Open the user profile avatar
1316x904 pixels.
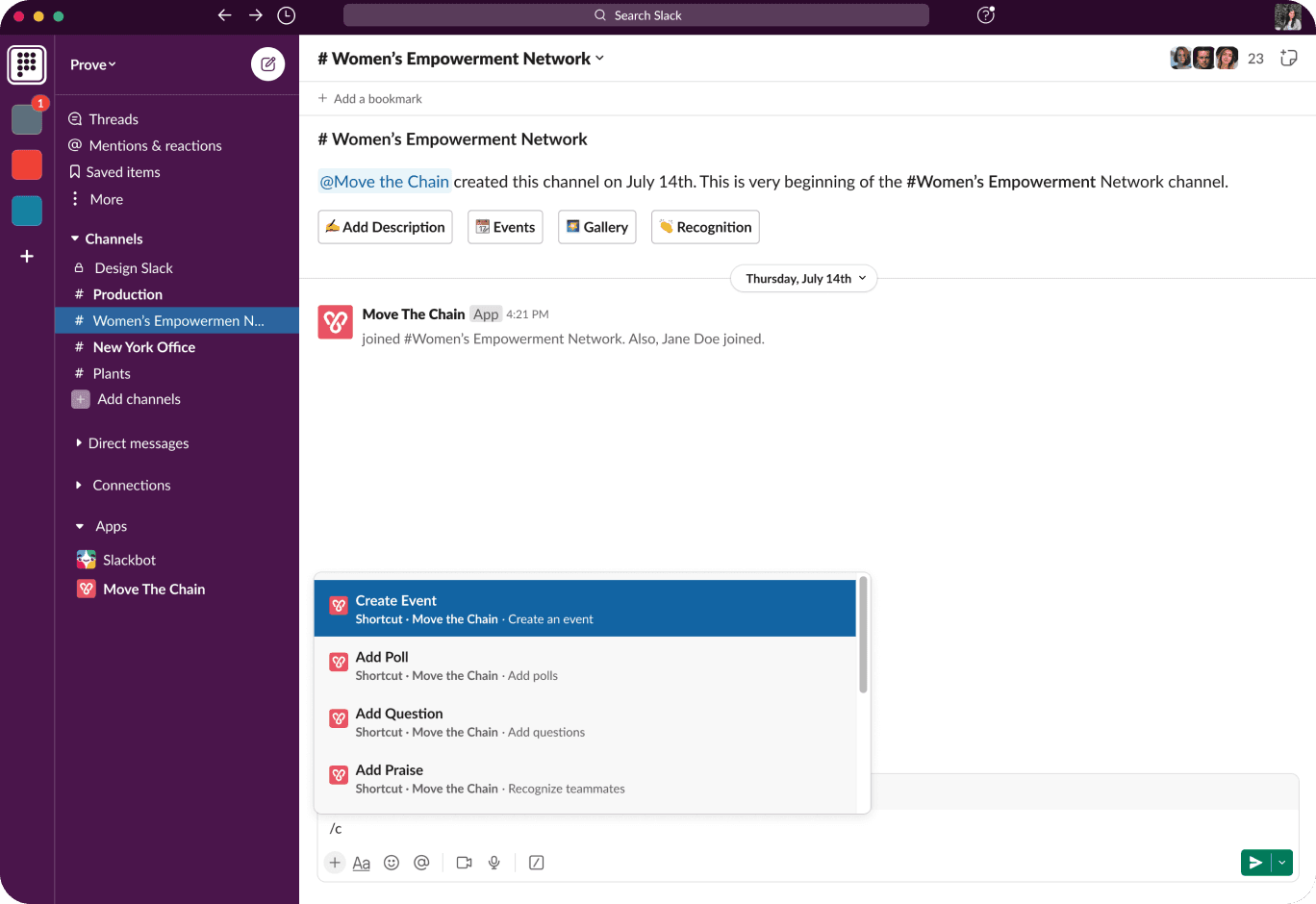point(1288,16)
